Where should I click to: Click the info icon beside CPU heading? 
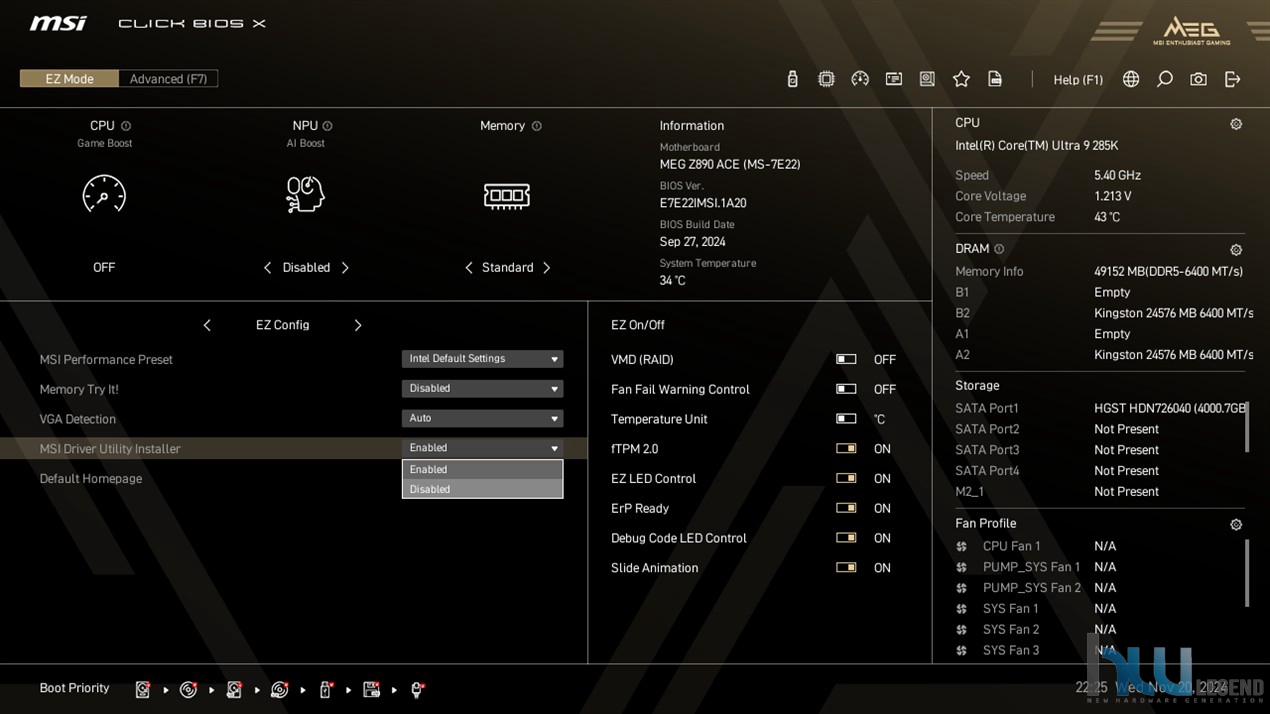click(x=126, y=126)
